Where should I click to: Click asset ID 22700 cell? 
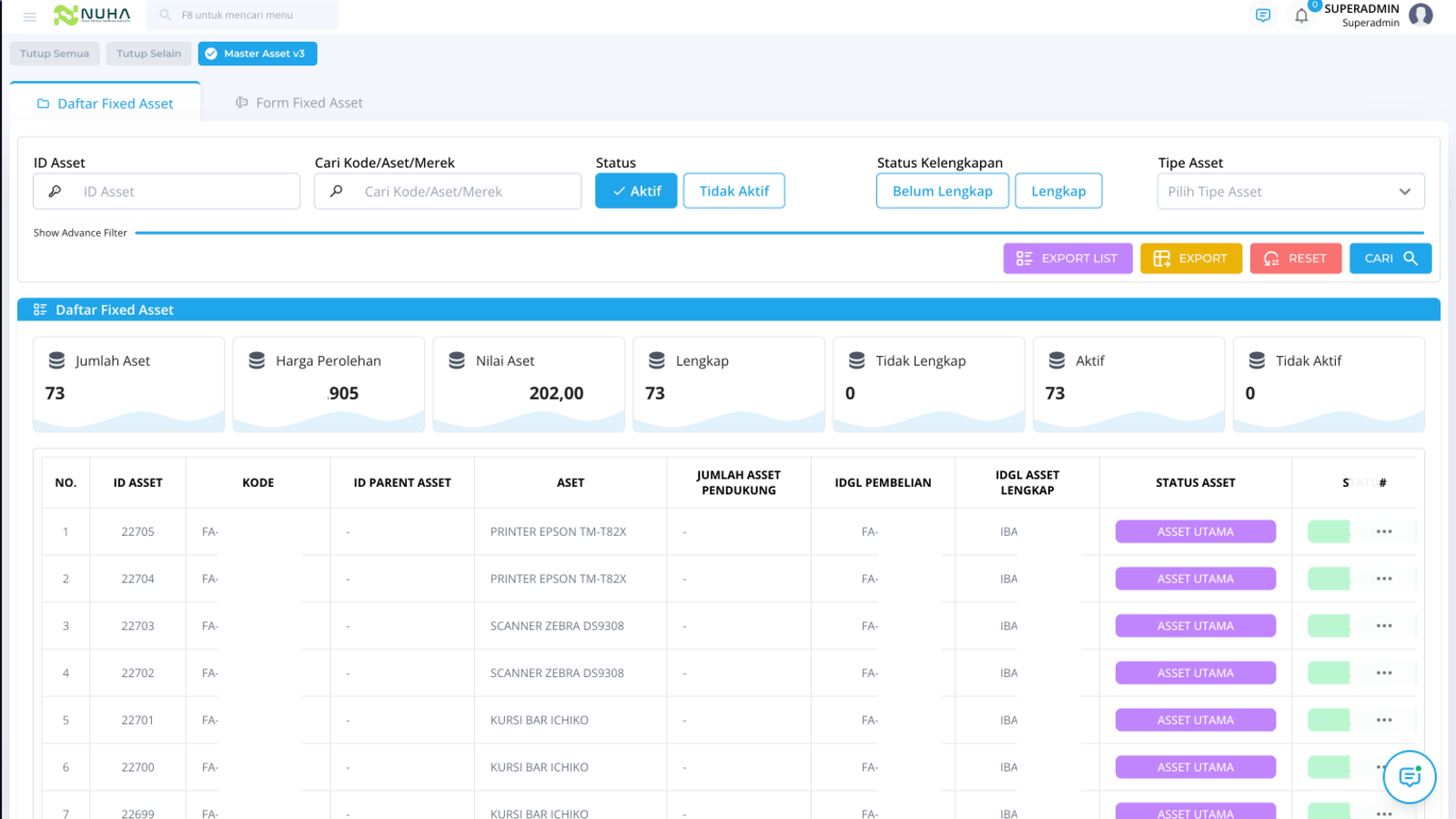click(x=137, y=767)
